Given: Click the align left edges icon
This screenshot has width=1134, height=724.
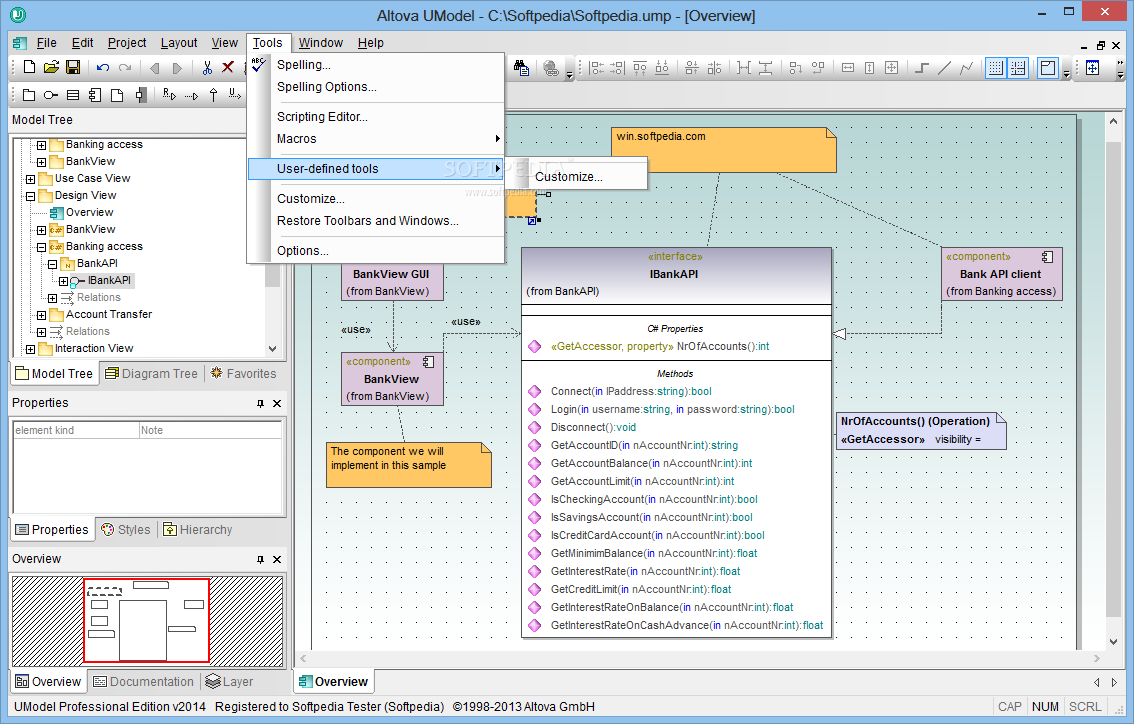Looking at the screenshot, I should [x=596, y=68].
